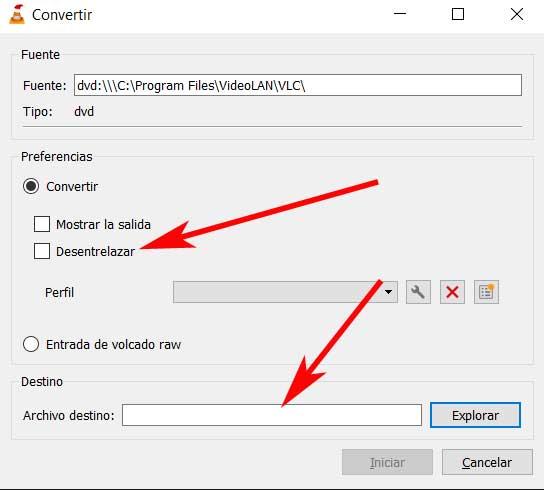Focus the Archivo destino text field
The height and width of the screenshot is (490, 544).
click(272, 415)
